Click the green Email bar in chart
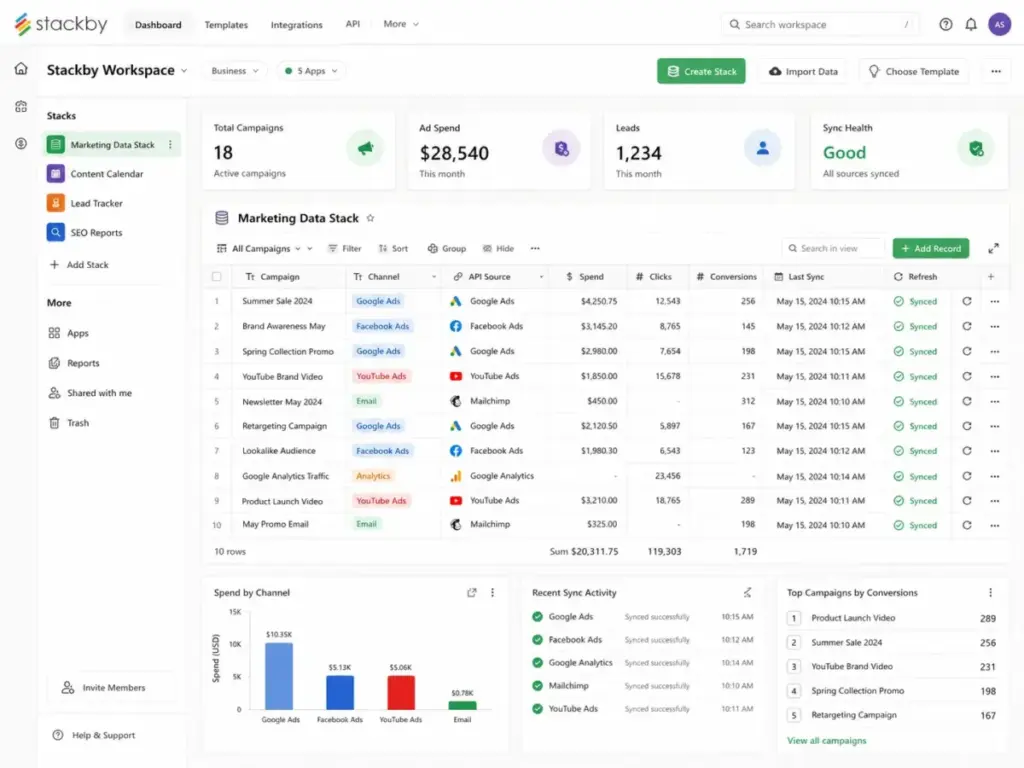 pyautogui.click(x=462, y=706)
